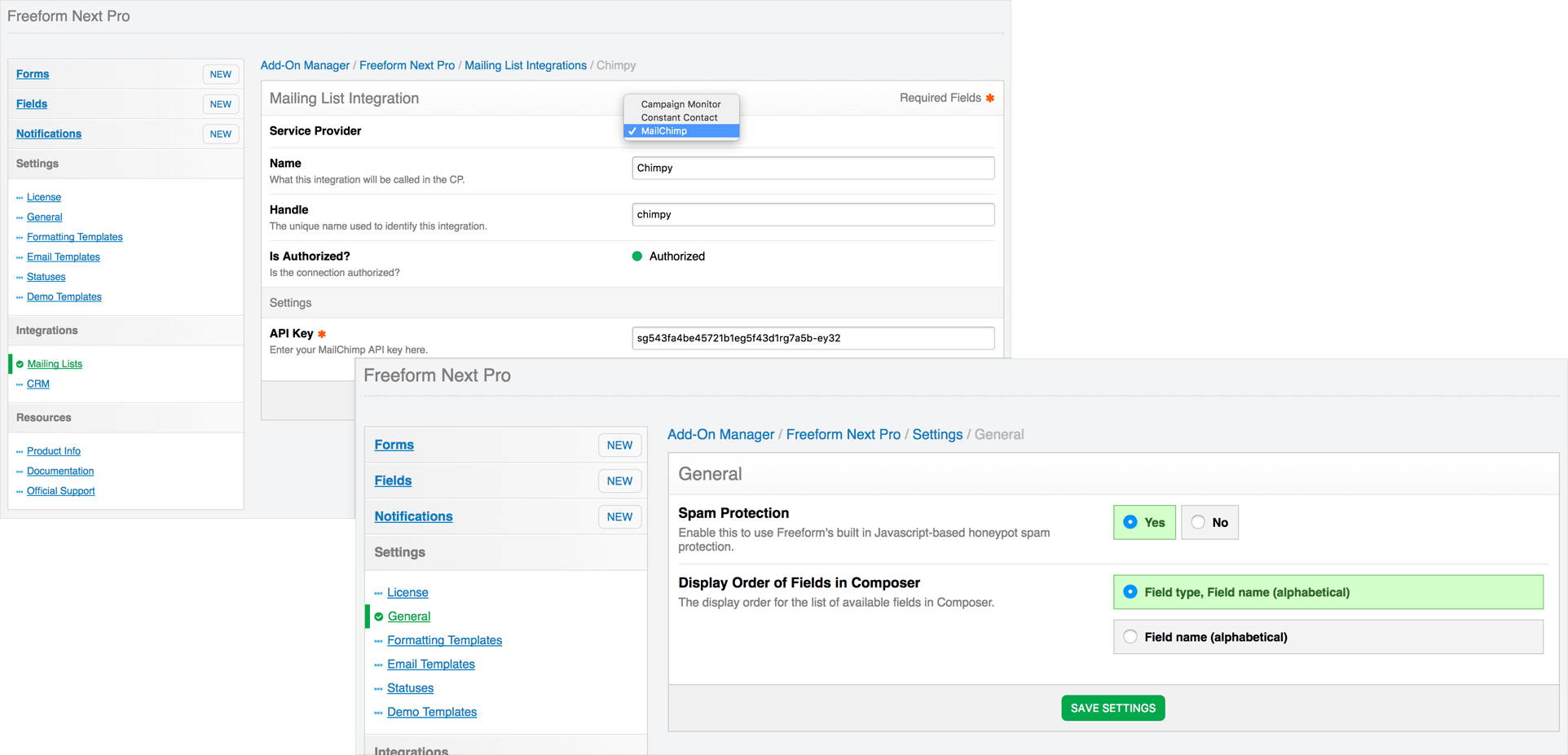
Task: Open Demo Templates in back window sidebar
Action: click(x=64, y=297)
